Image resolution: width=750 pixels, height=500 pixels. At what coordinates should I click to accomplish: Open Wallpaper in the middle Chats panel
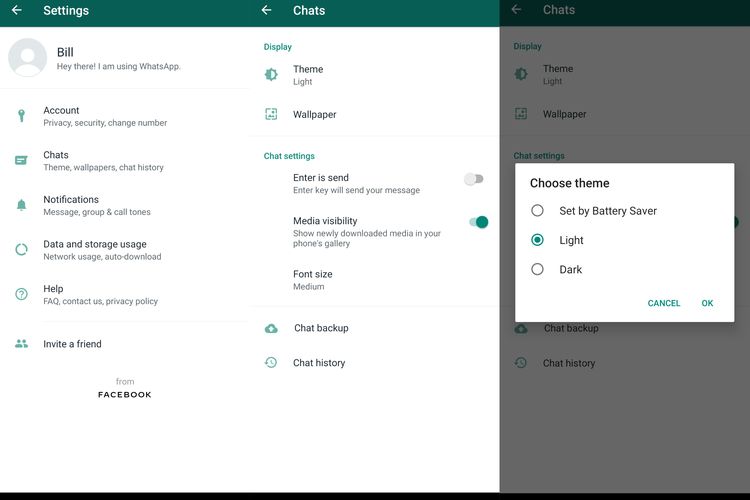375,114
